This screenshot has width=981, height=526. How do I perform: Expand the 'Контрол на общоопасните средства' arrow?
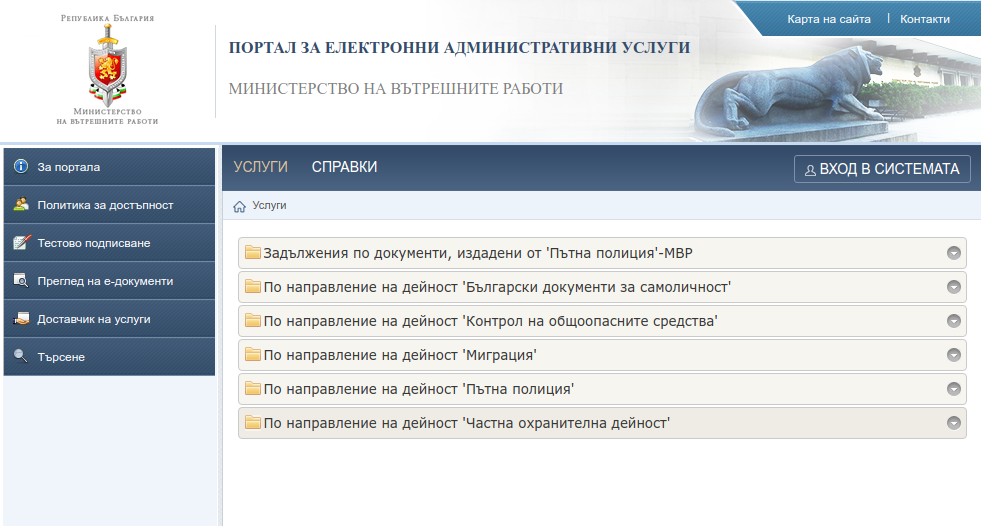pyautogui.click(x=953, y=321)
